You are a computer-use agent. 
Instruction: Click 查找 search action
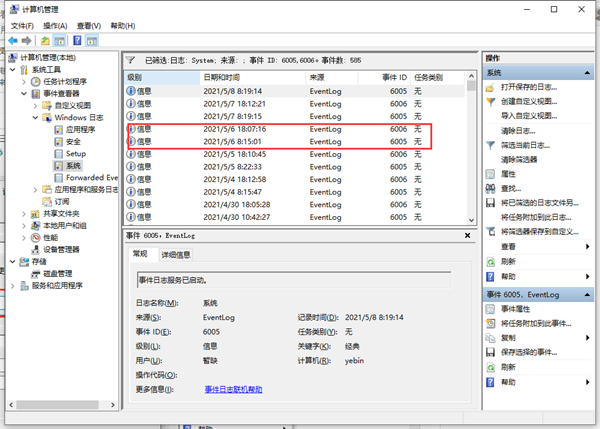(x=511, y=187)
